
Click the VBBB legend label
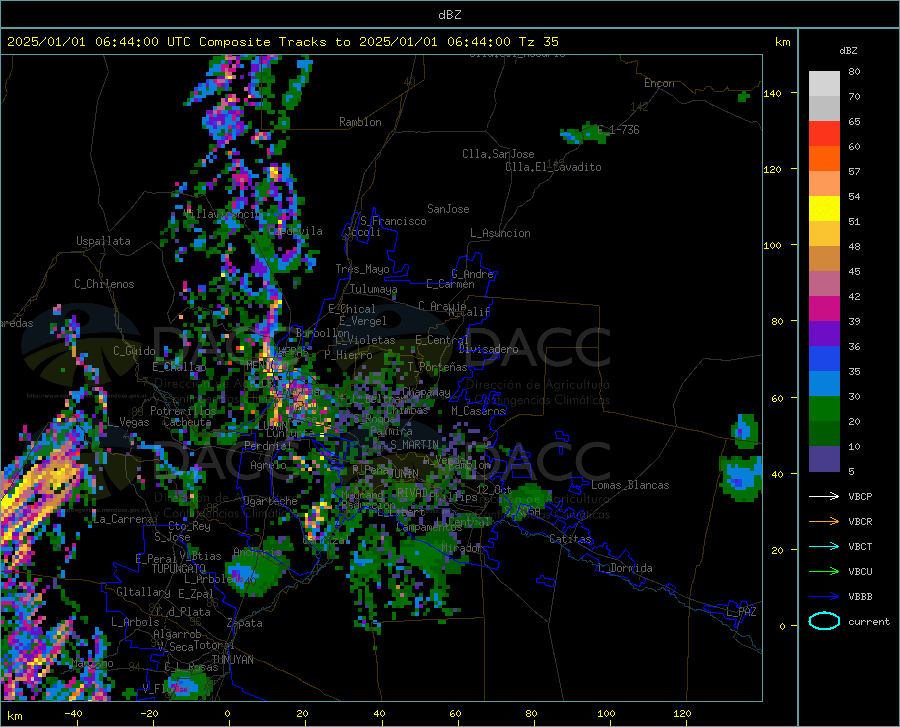(860, 597)
